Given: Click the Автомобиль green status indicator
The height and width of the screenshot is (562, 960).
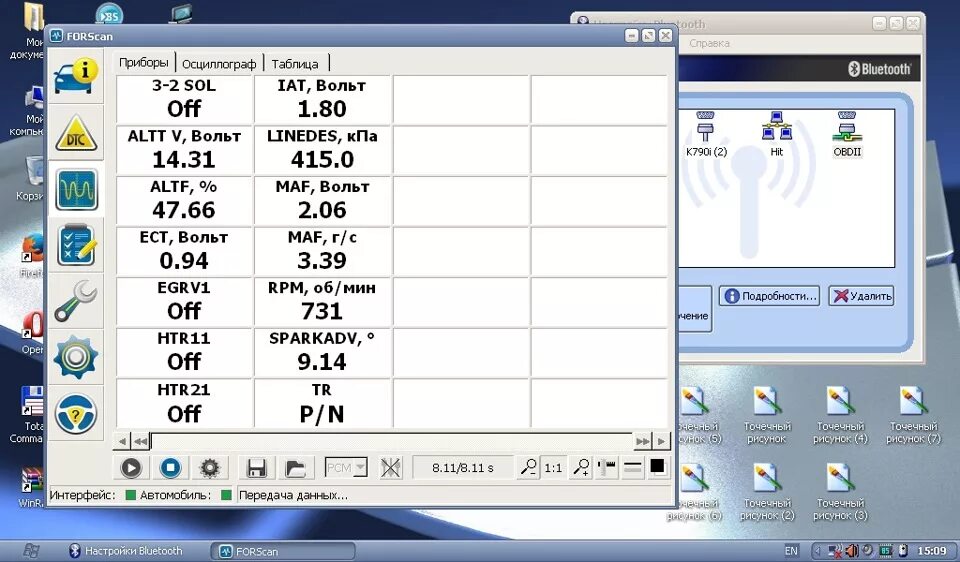Looking at the screenshot, I should click(227, 495).
